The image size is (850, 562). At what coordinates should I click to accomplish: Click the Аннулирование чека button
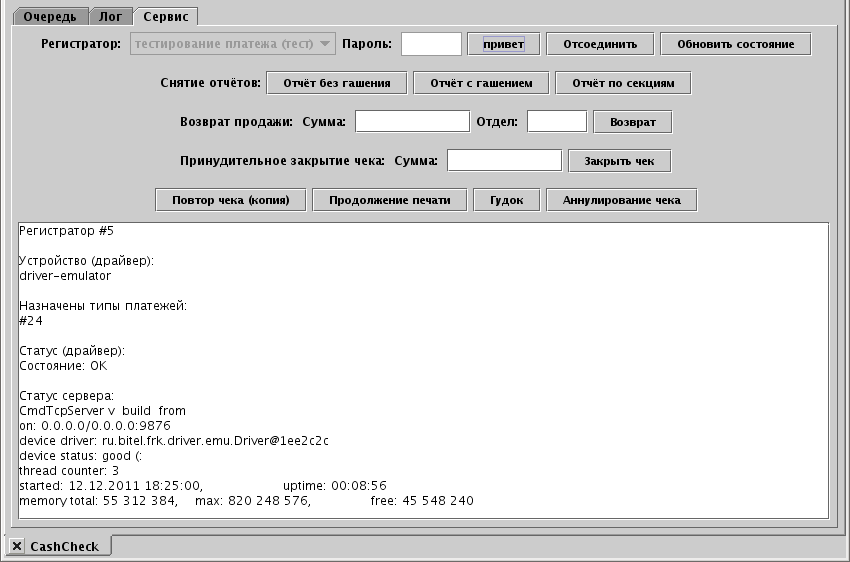(621, 200)
